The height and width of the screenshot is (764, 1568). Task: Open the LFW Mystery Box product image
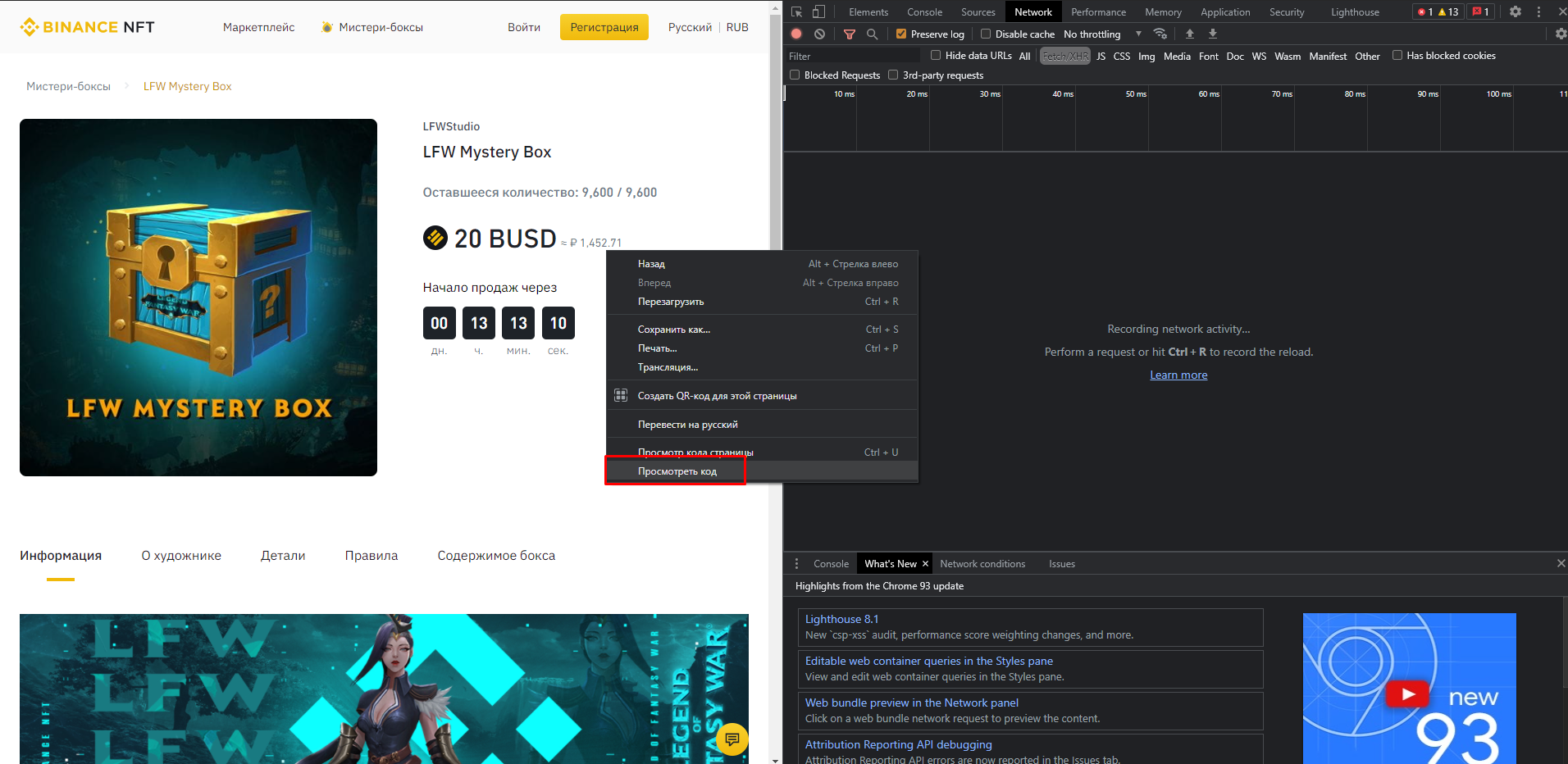[x=198, y=298]
